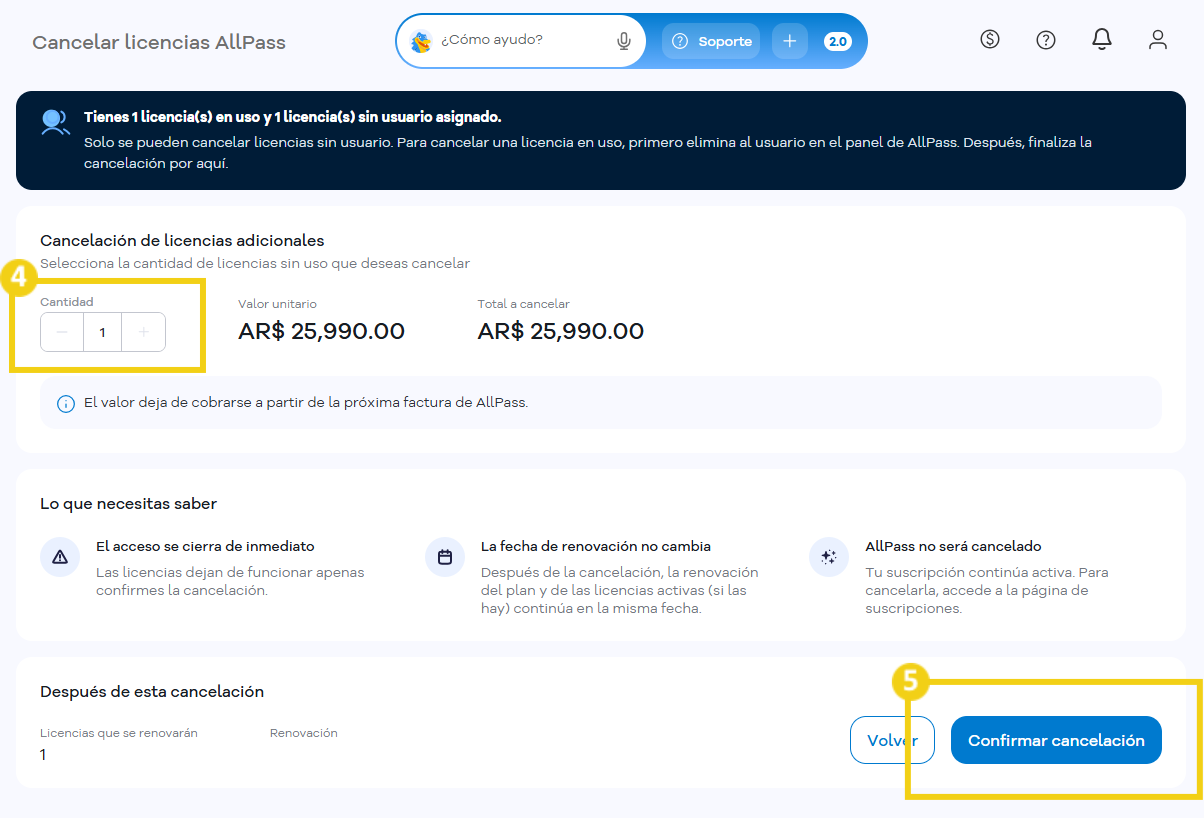Increase license quantity with plus button
The width and height of the screenshot is (1204, 818).
144,332
